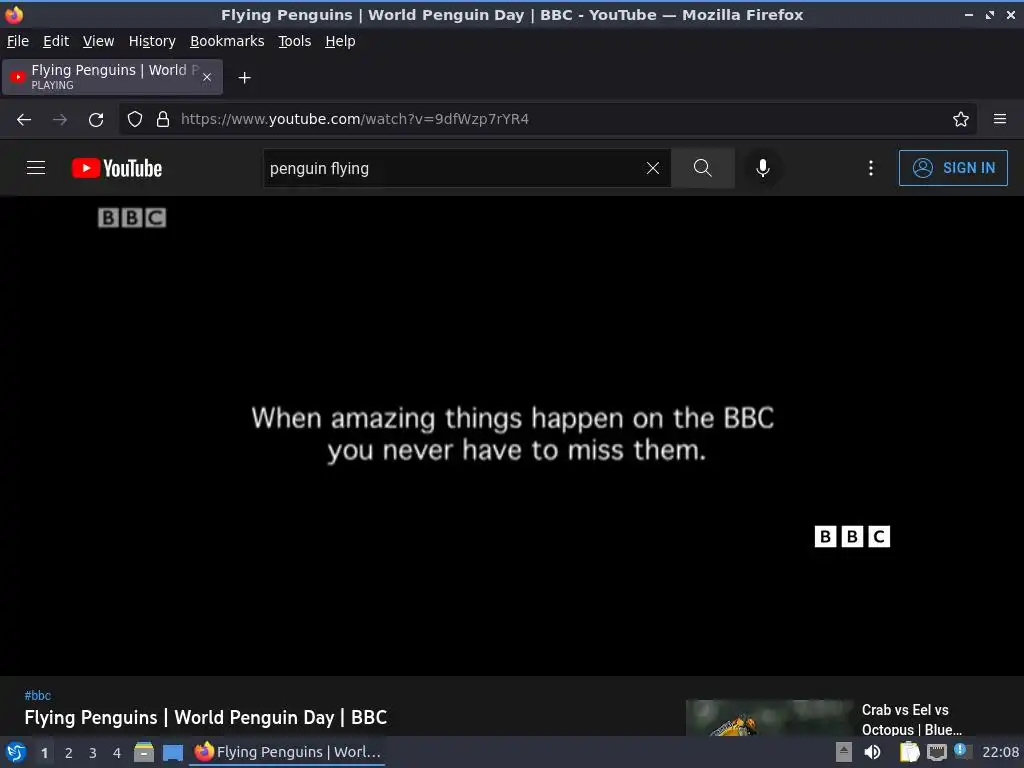
Task: Open the network status tray icon
Action: [x=936, y=752]
